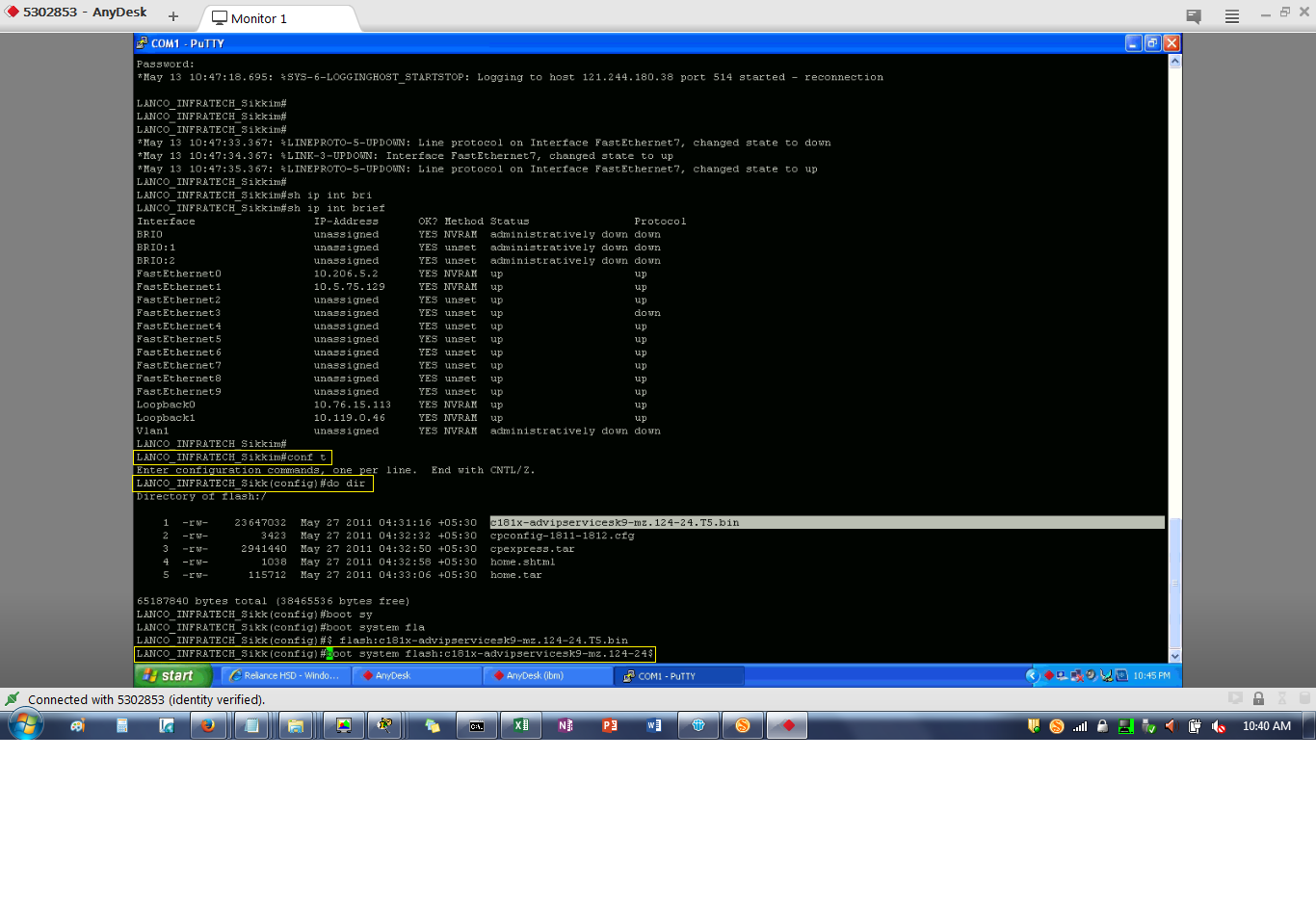
Task: Click the lock status icon in system tray
Action: coord(1103,725)
